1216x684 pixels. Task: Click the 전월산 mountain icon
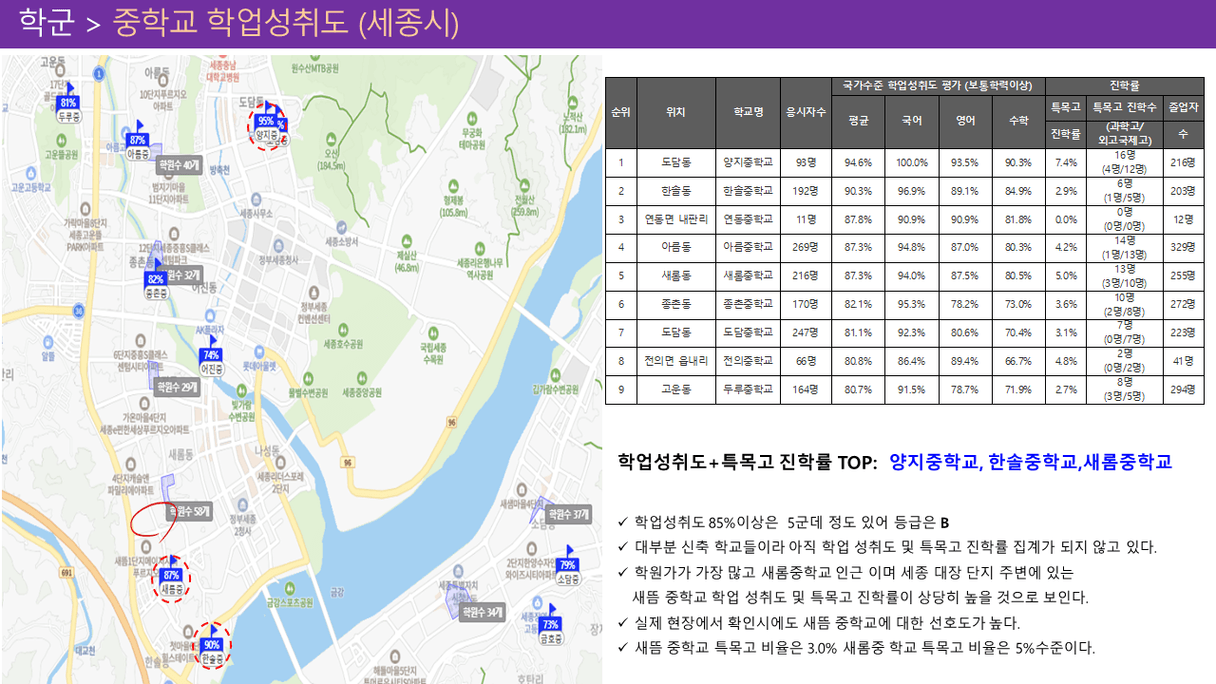click(524, 185)
